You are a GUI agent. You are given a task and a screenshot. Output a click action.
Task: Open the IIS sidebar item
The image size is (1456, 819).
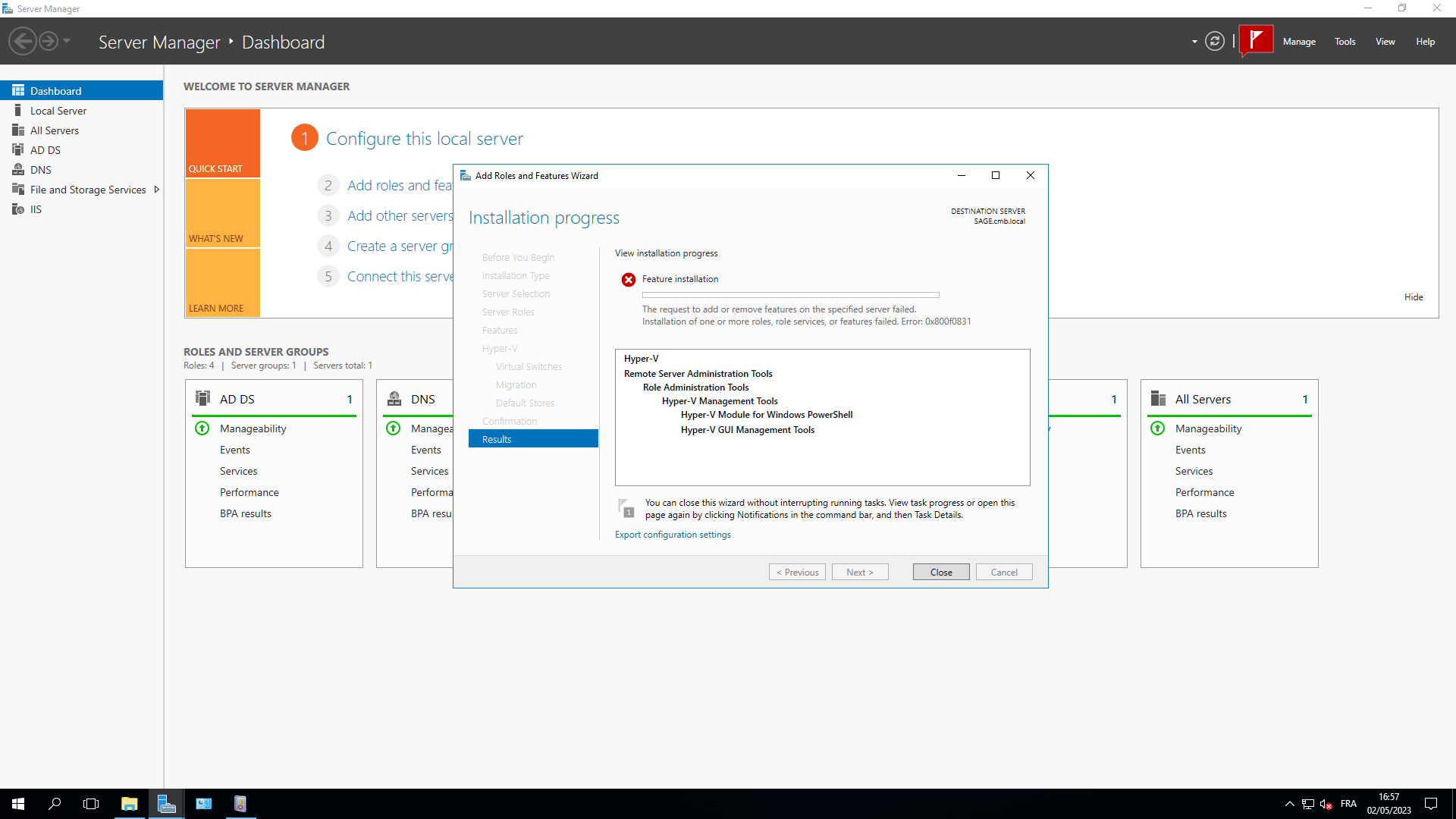(36, 209)
